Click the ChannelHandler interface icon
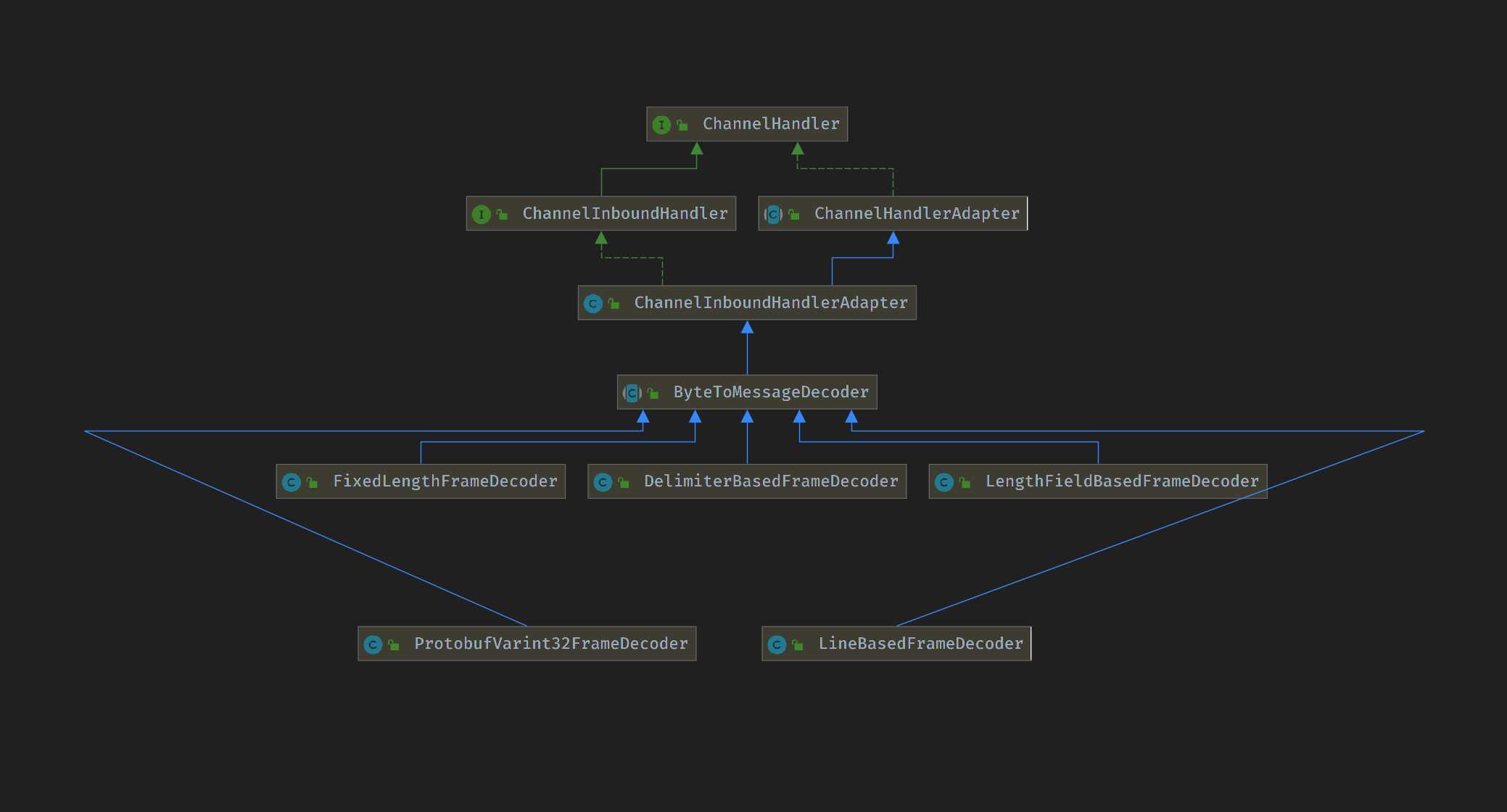This screenshot has width=1507, height=812. tap(661, 125)
